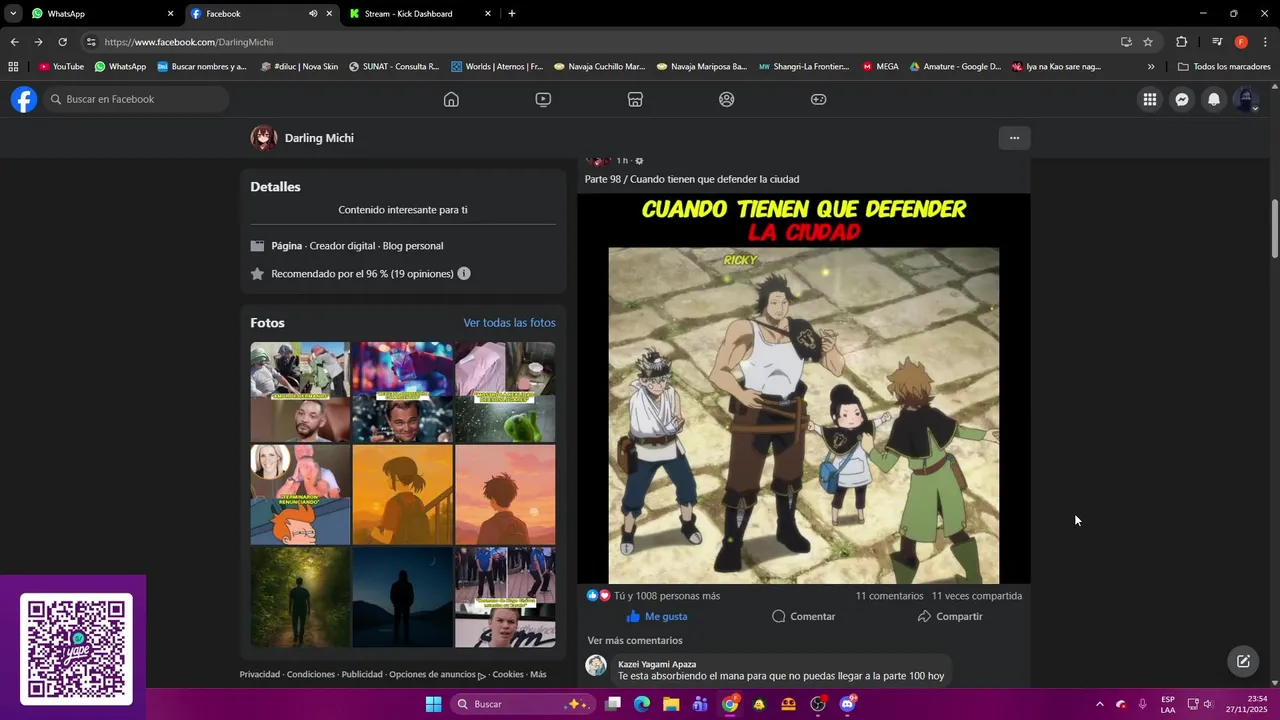Open the Chrome profile avatar F
The height and width of the screenshot is (720, 1280).
click(1241, 42)
